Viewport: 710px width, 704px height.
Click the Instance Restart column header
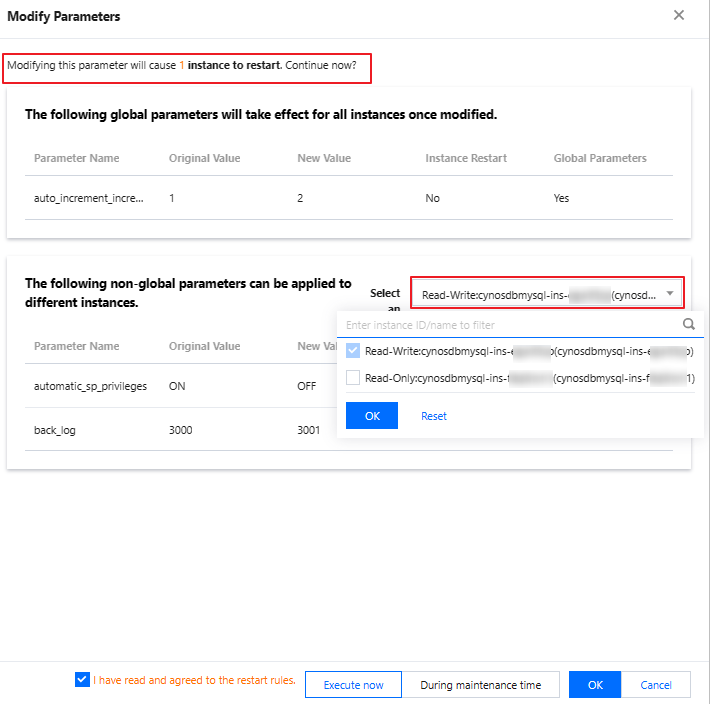(466, 158)
